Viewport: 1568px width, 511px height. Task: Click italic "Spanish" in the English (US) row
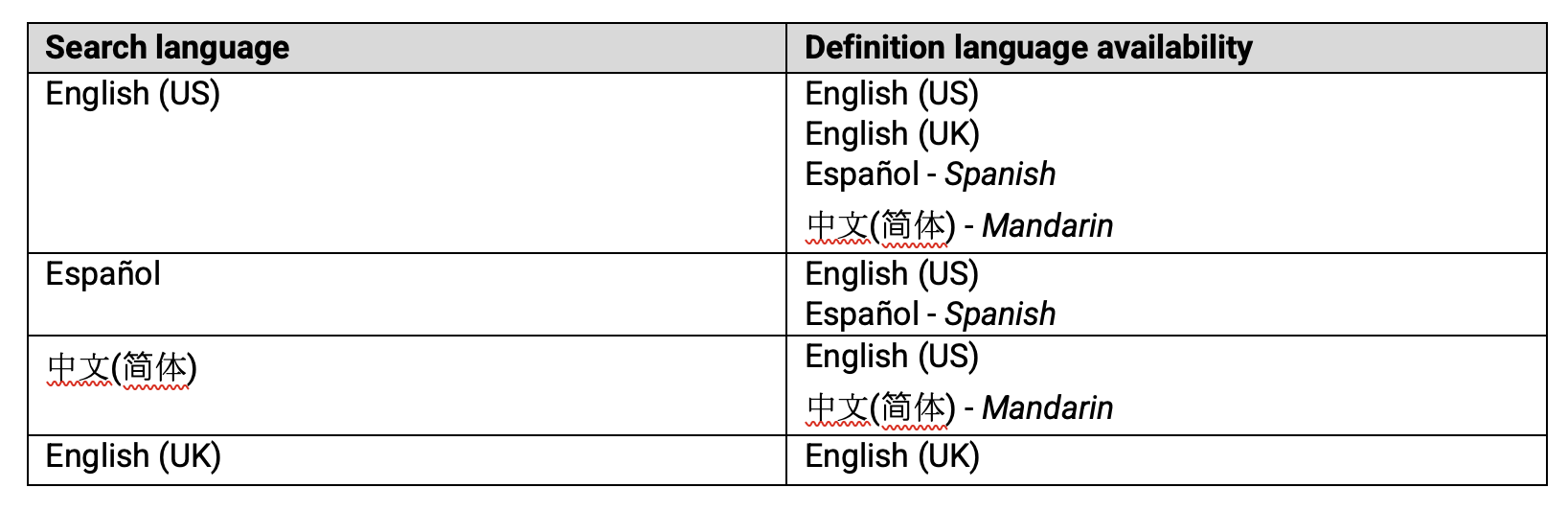[x=1000, y=174]
